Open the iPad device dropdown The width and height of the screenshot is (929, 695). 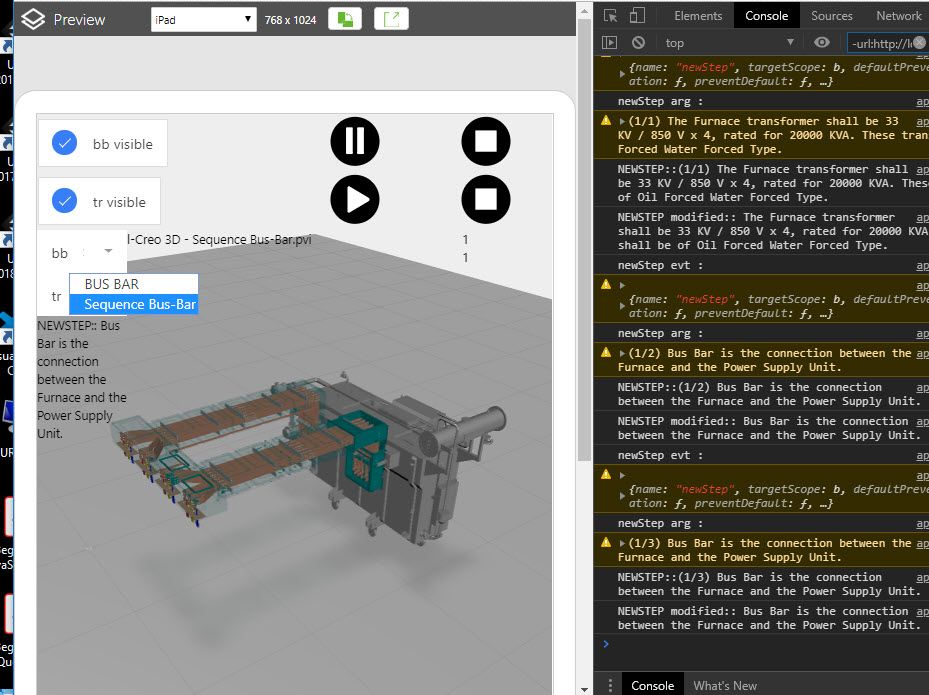click(204, 19)
